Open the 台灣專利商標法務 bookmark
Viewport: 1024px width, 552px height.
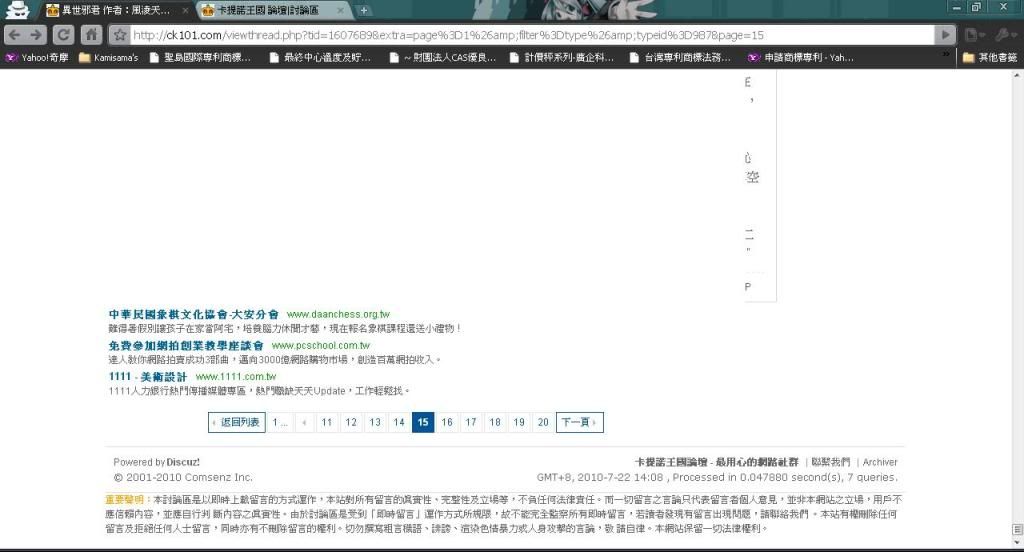click(680, 57)
